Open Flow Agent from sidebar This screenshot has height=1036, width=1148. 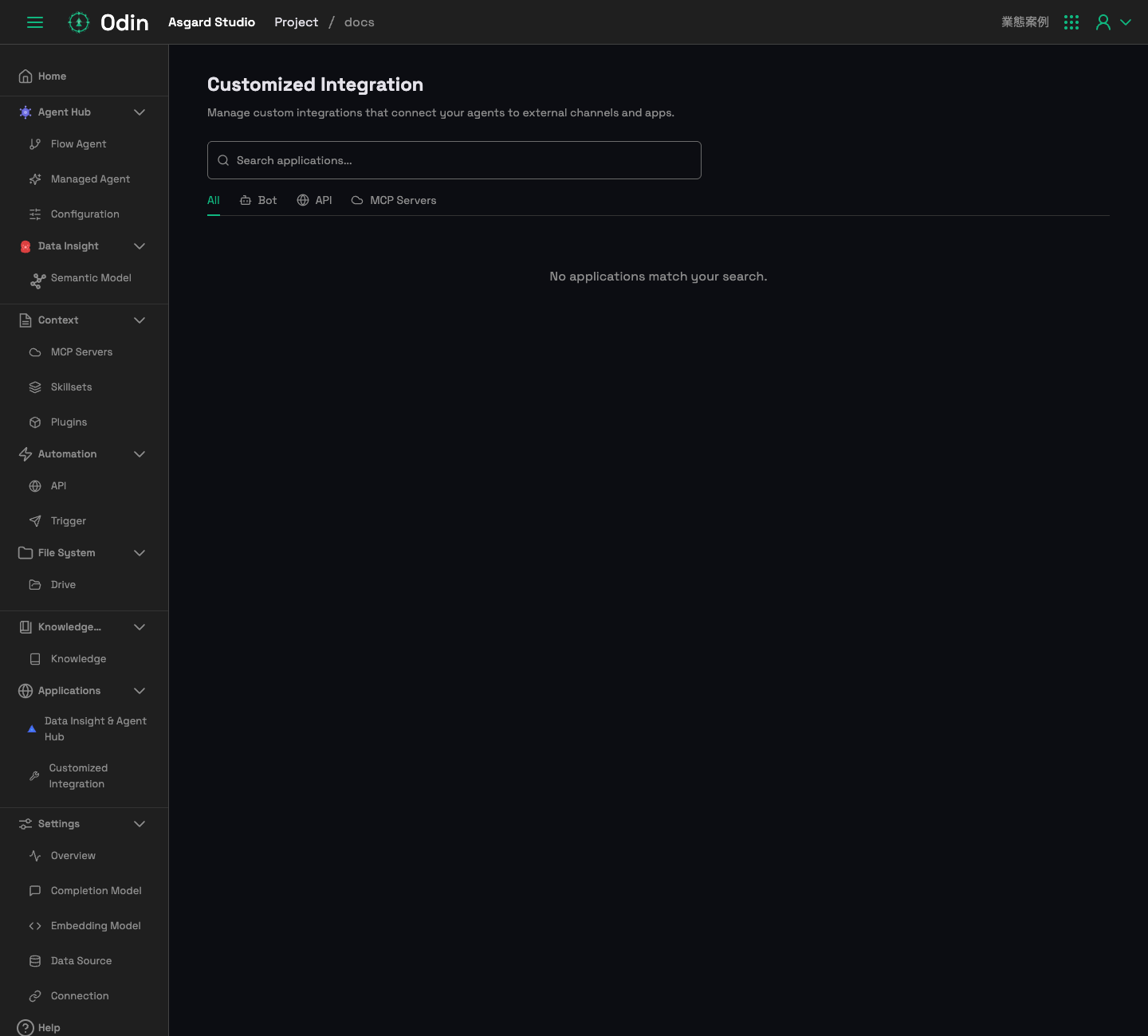coord(78,144)
